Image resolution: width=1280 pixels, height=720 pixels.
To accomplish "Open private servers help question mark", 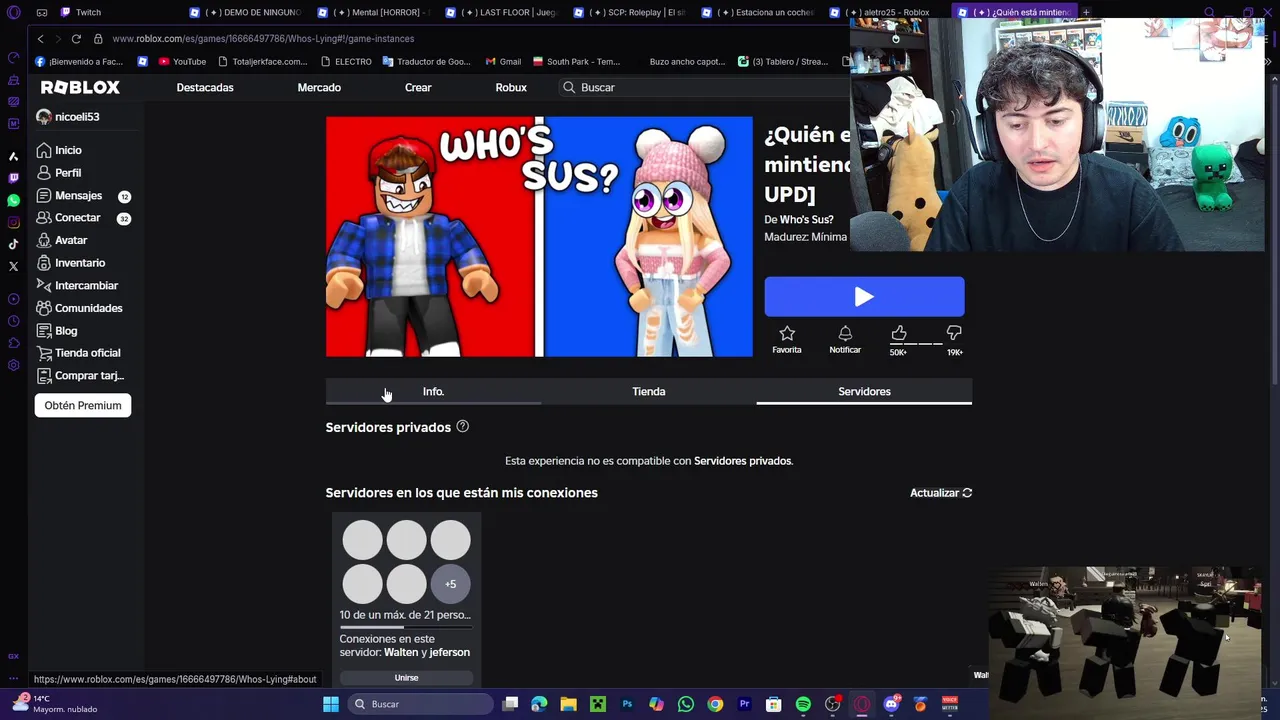I will (x=462, y=427).
